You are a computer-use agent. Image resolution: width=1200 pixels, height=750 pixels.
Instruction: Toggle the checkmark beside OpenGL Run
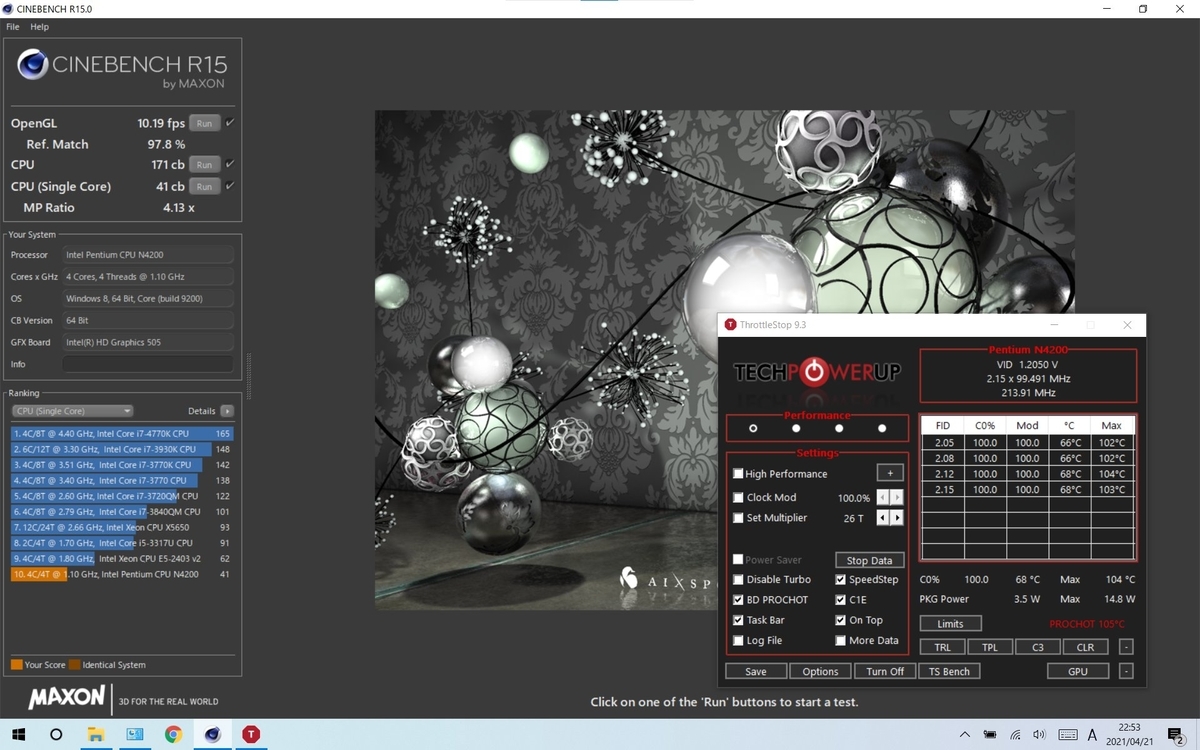[x=230, y=123]
